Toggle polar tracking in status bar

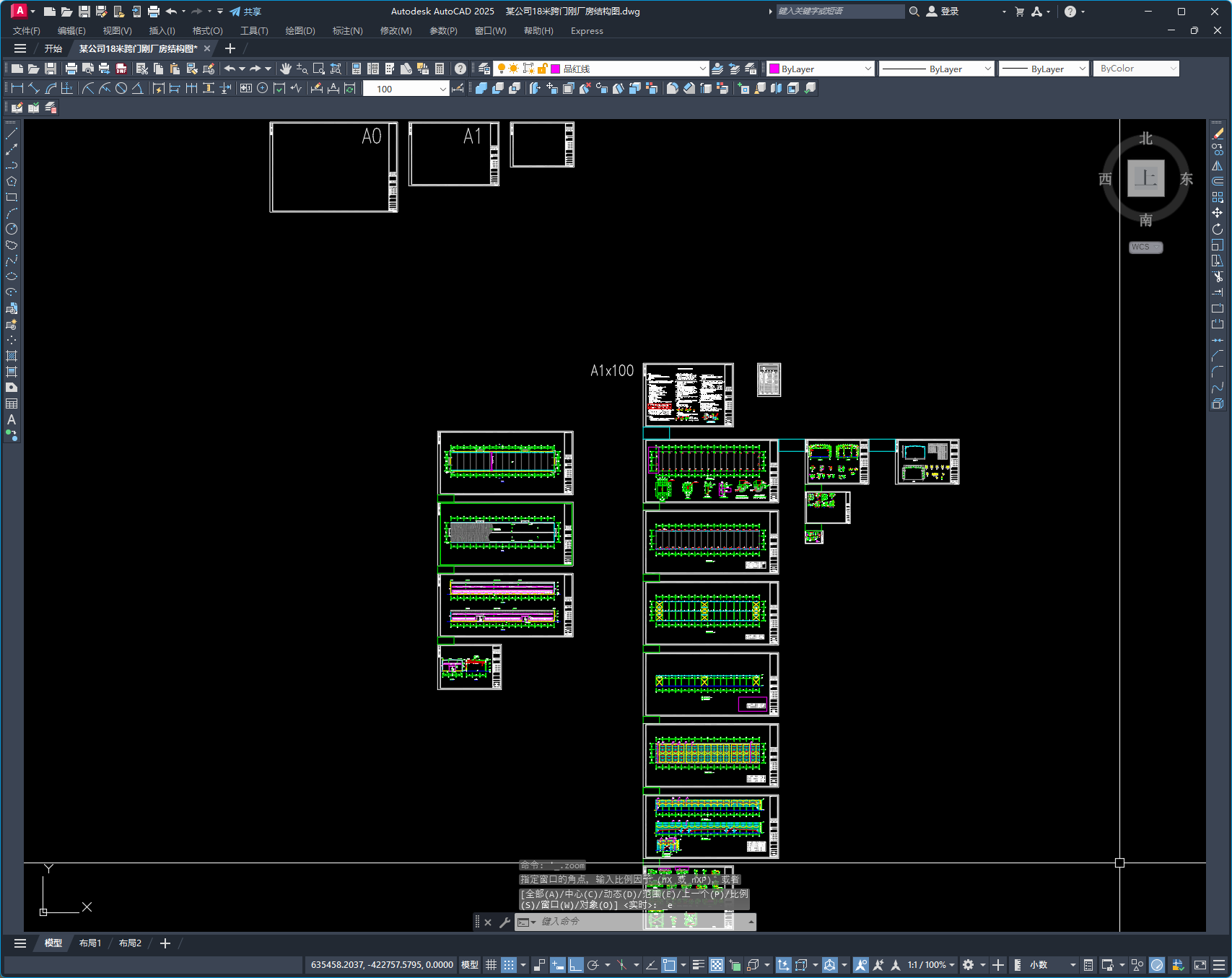pos(593,965)
